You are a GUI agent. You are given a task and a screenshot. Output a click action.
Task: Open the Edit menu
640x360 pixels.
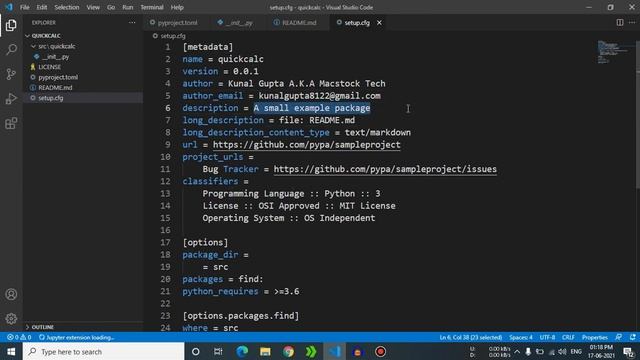pos(42,7)
